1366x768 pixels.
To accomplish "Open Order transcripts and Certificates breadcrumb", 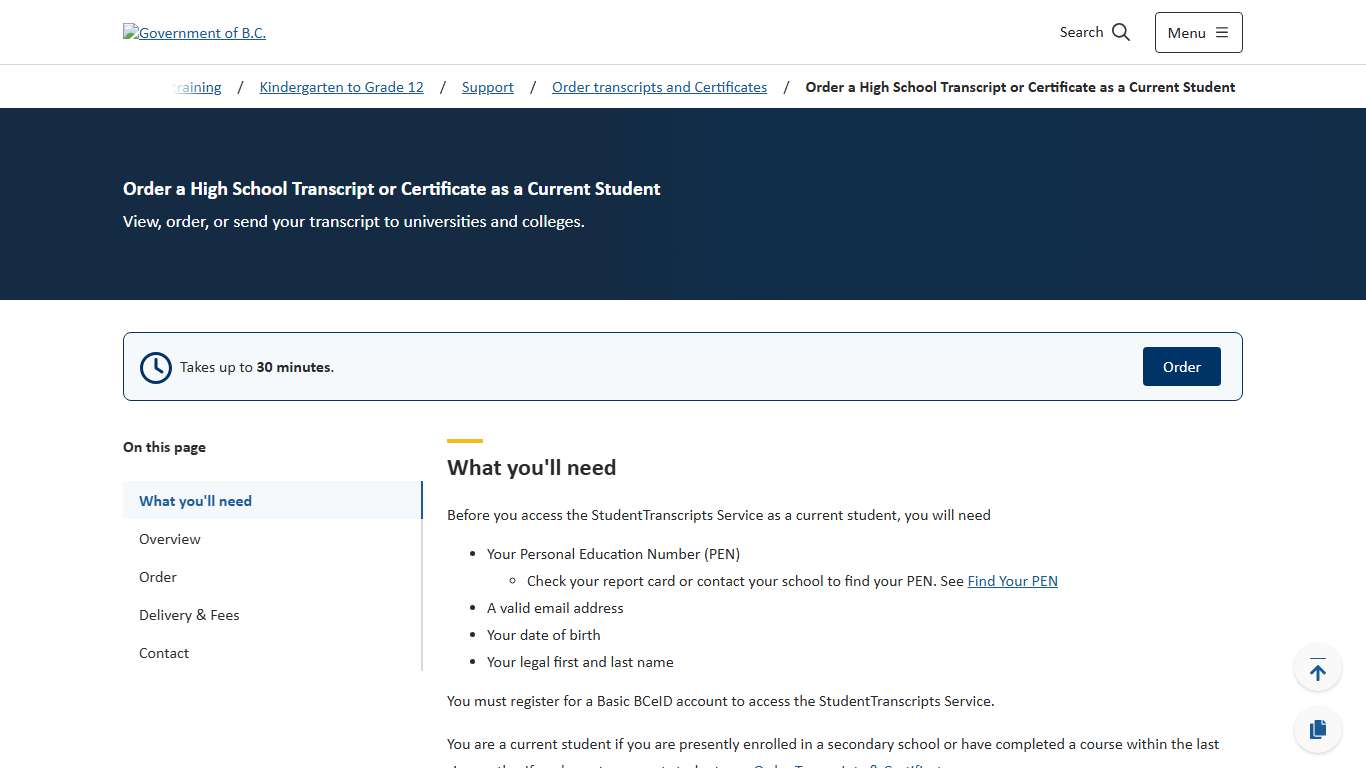I will 659,87.
